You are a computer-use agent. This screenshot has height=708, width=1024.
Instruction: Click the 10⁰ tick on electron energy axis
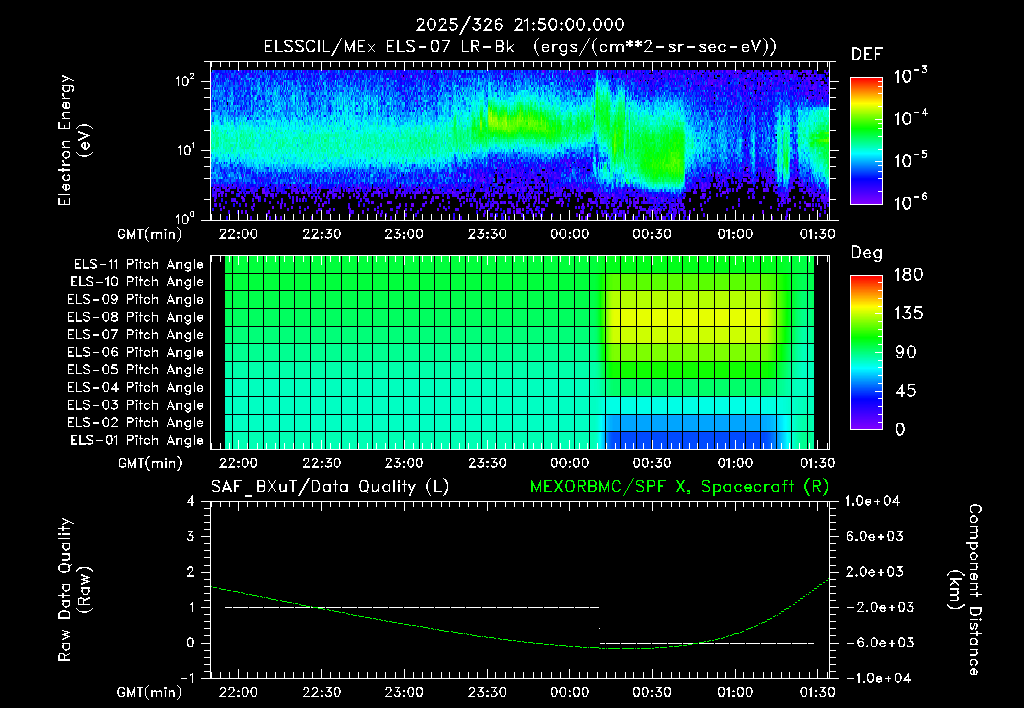(186, 218)
